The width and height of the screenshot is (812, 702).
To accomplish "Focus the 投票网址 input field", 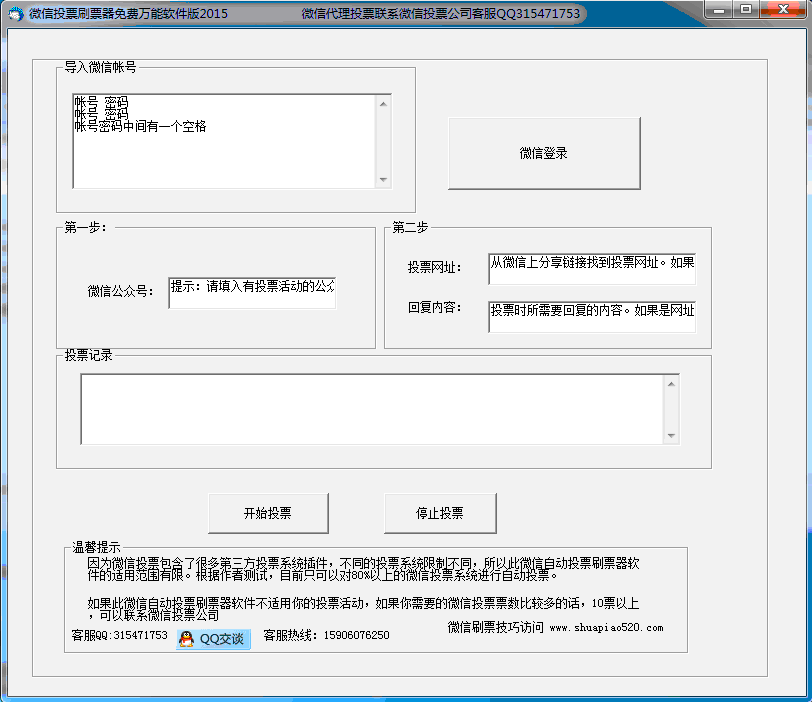I will coord(592,269).
